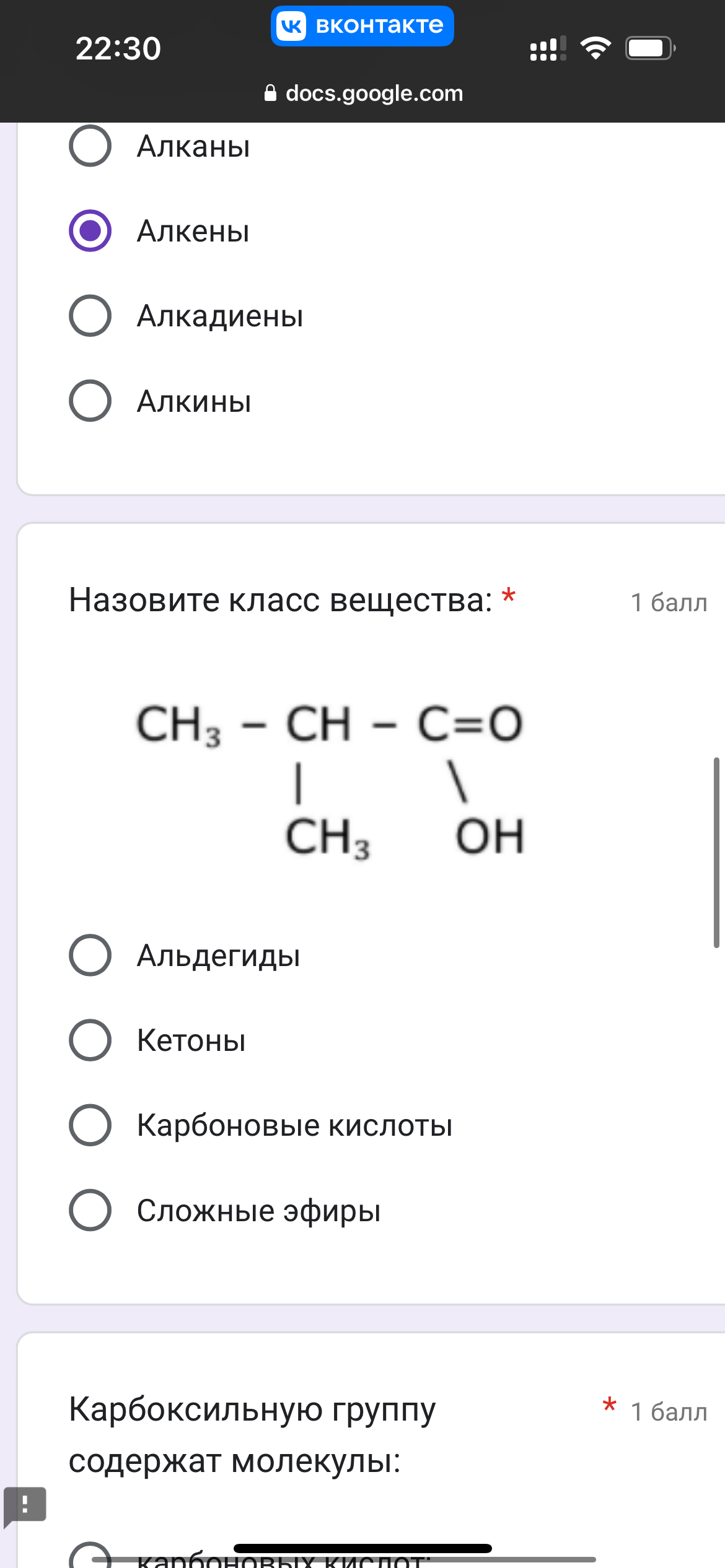Tap the 22:30 clock in status bar
The height and width of the screenshot is (1568, 725).
118,48
